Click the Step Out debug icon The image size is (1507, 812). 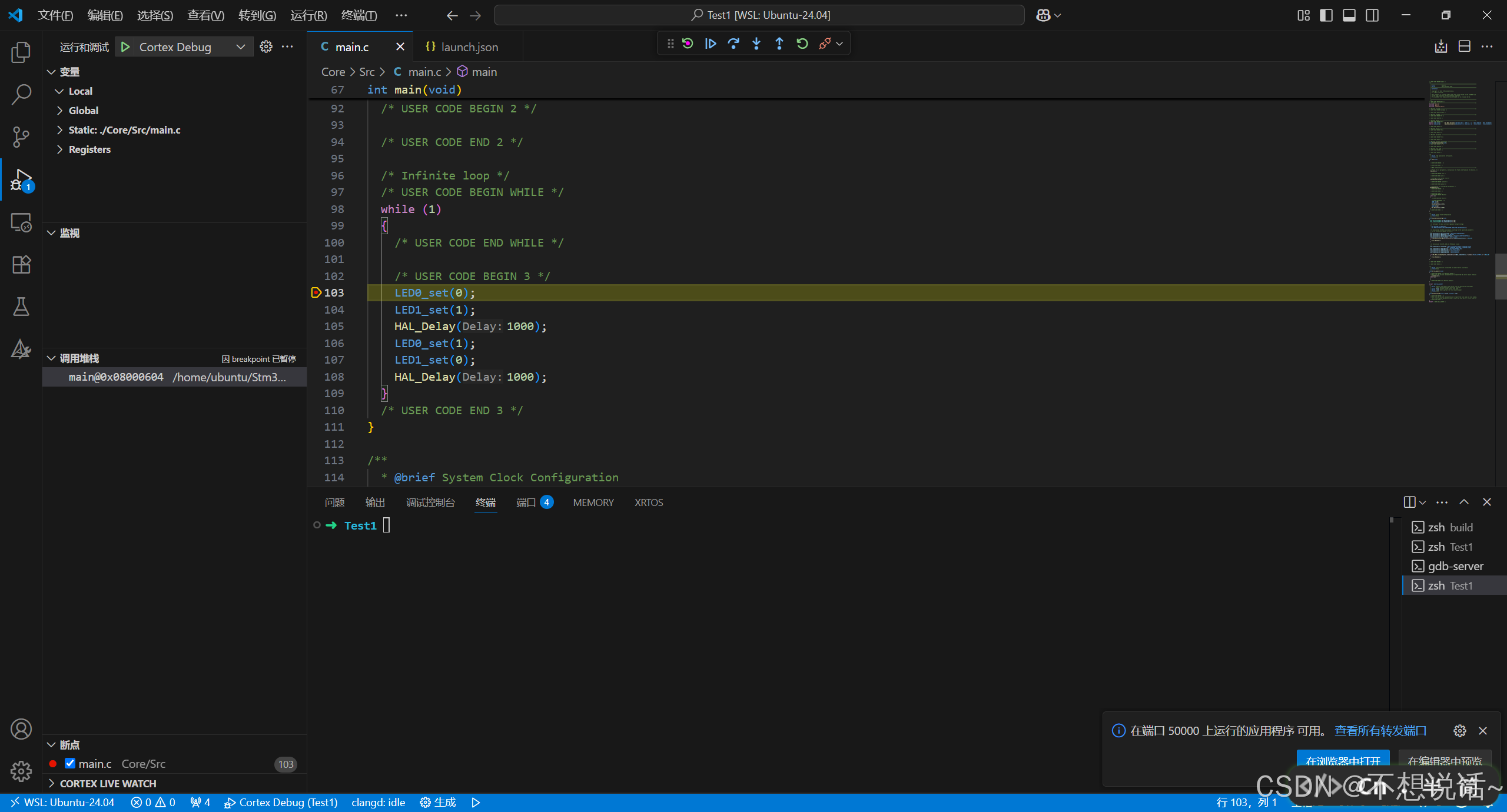(778, 43)
